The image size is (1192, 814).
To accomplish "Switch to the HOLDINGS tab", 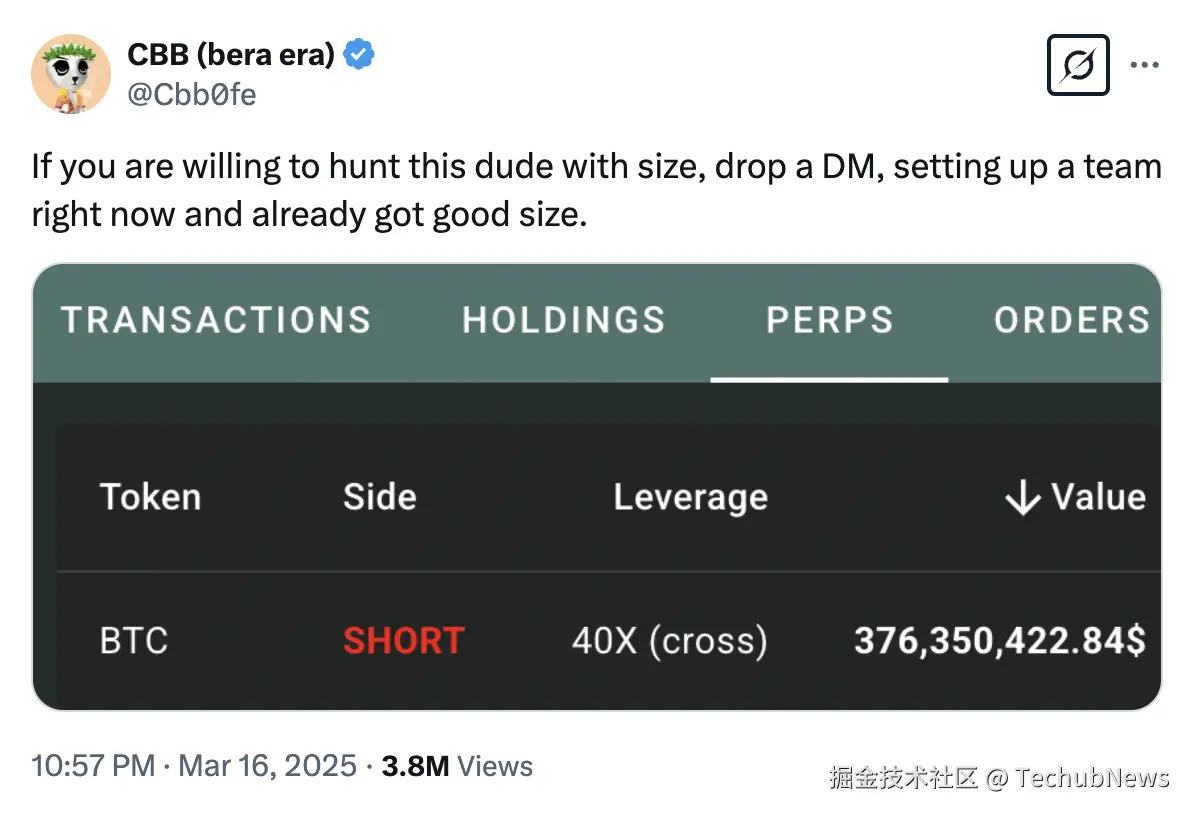I will coord(563,320).
